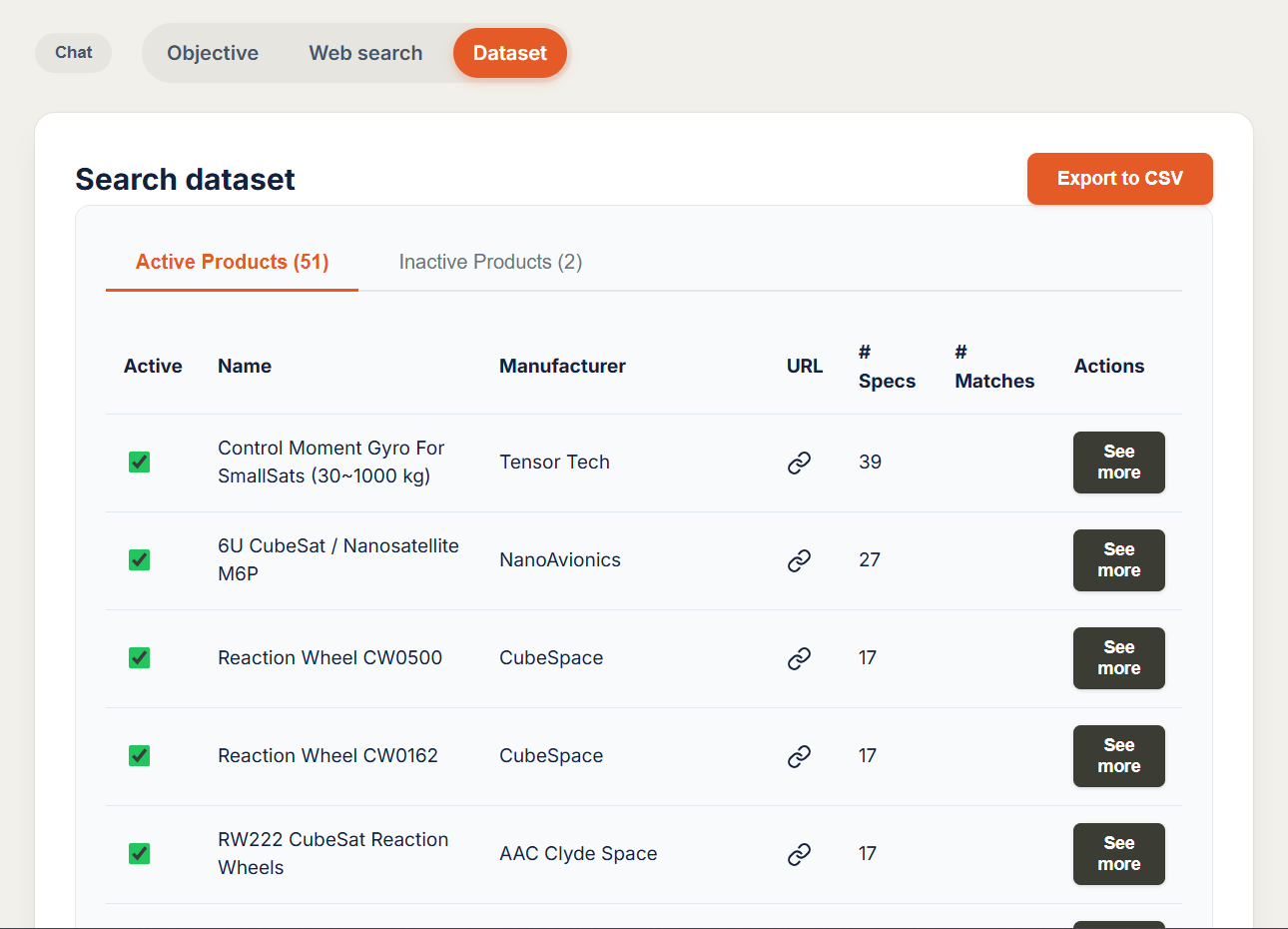Open URL link for Control Moment Gyro

tap(799, 463)
